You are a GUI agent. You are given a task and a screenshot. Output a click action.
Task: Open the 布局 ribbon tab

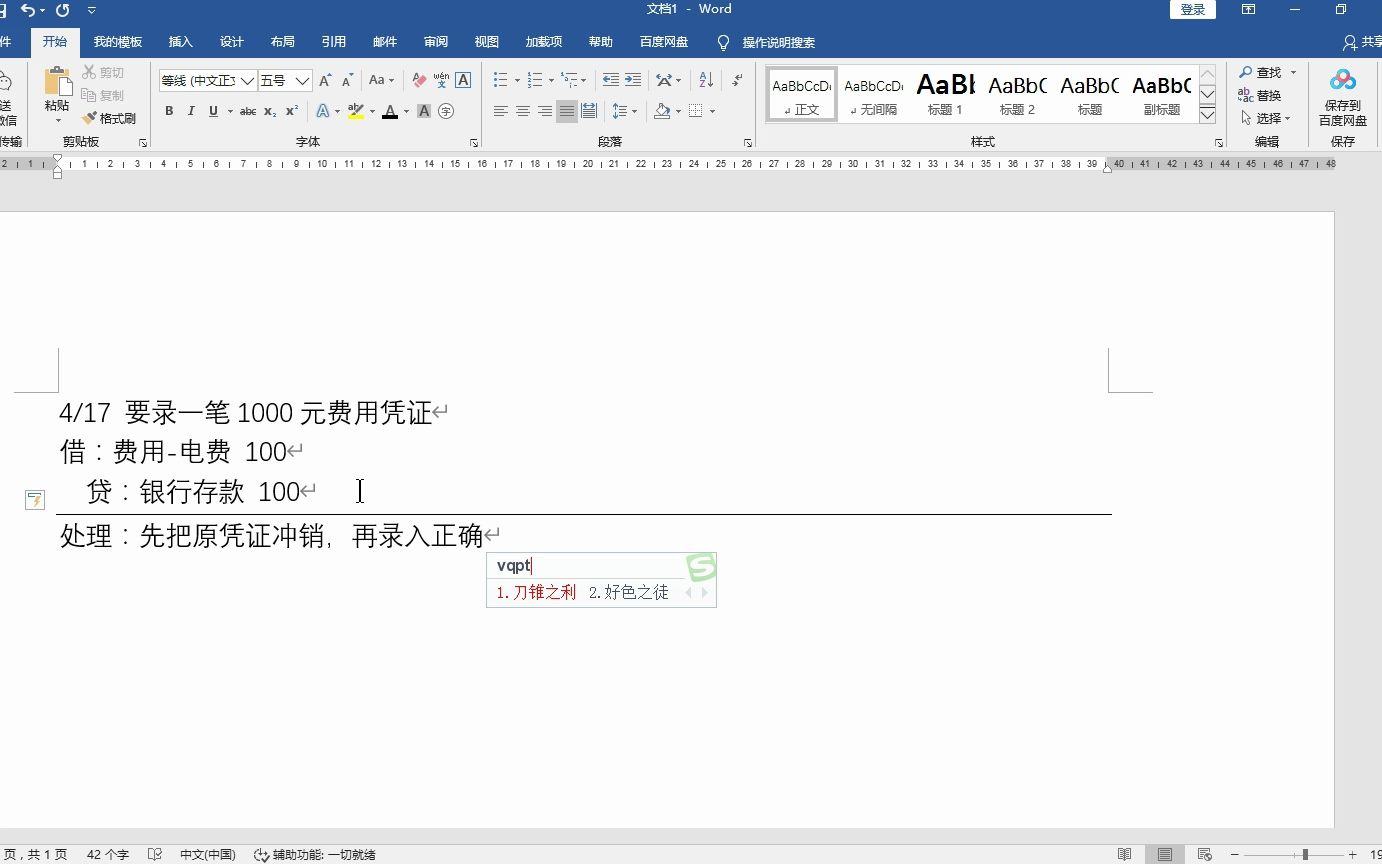(x=283, y=42)
